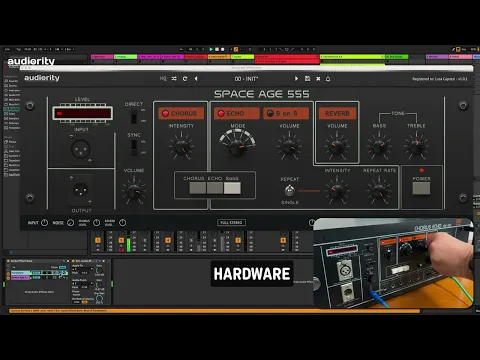
Task: Click the REPEAT RATE knob
Action: coord(379,191)
